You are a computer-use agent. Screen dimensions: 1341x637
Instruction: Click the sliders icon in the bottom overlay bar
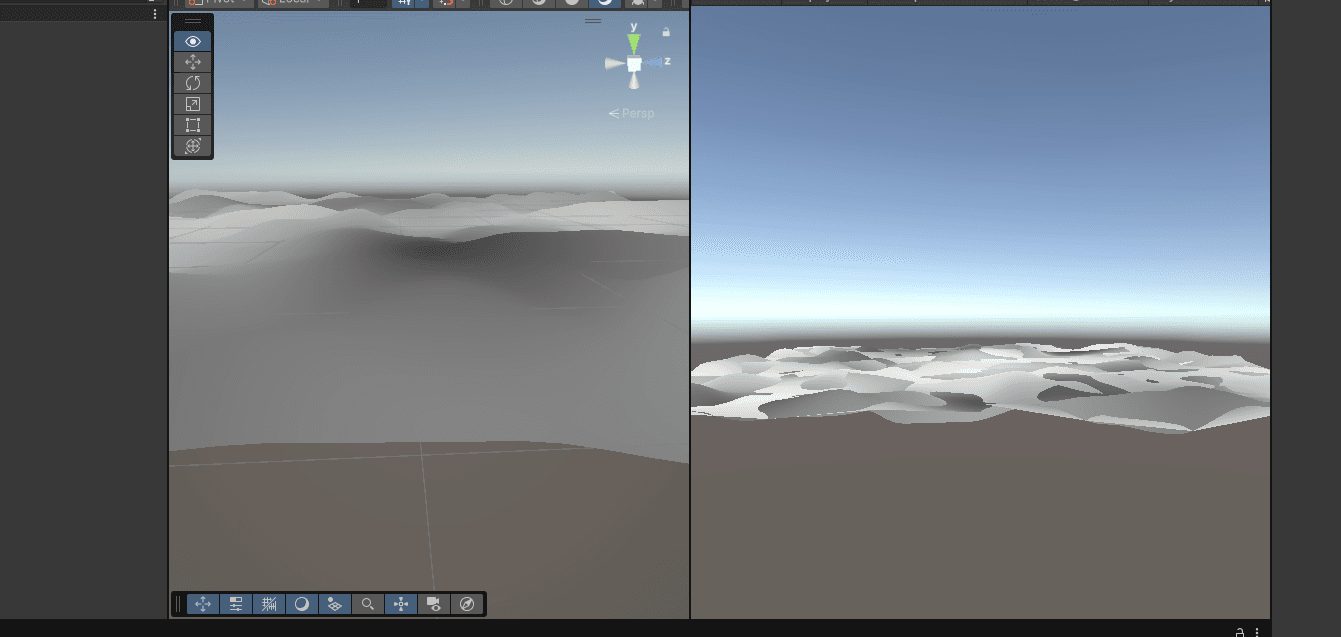[235, 604]
